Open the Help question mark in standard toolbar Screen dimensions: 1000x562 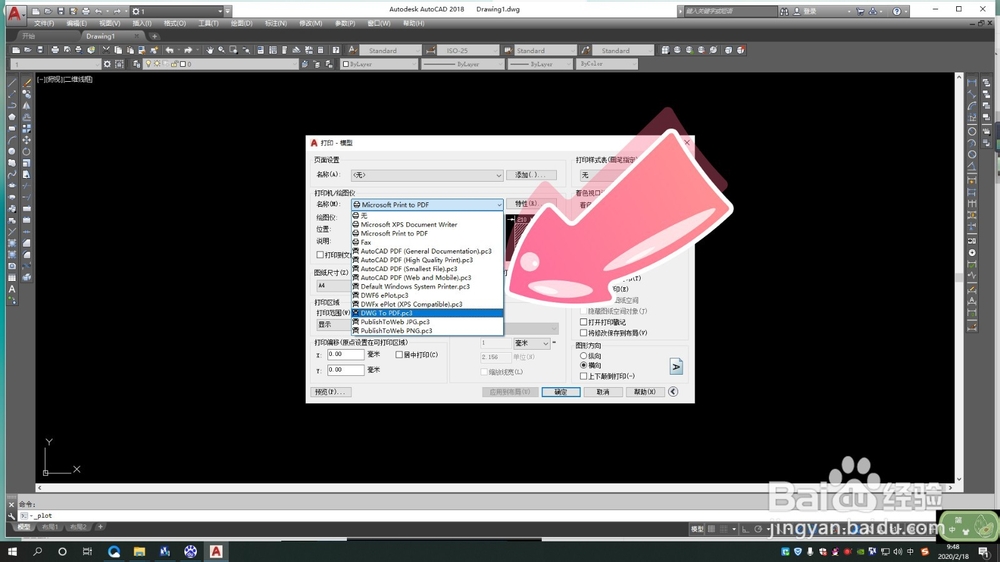tap(335, 50)
